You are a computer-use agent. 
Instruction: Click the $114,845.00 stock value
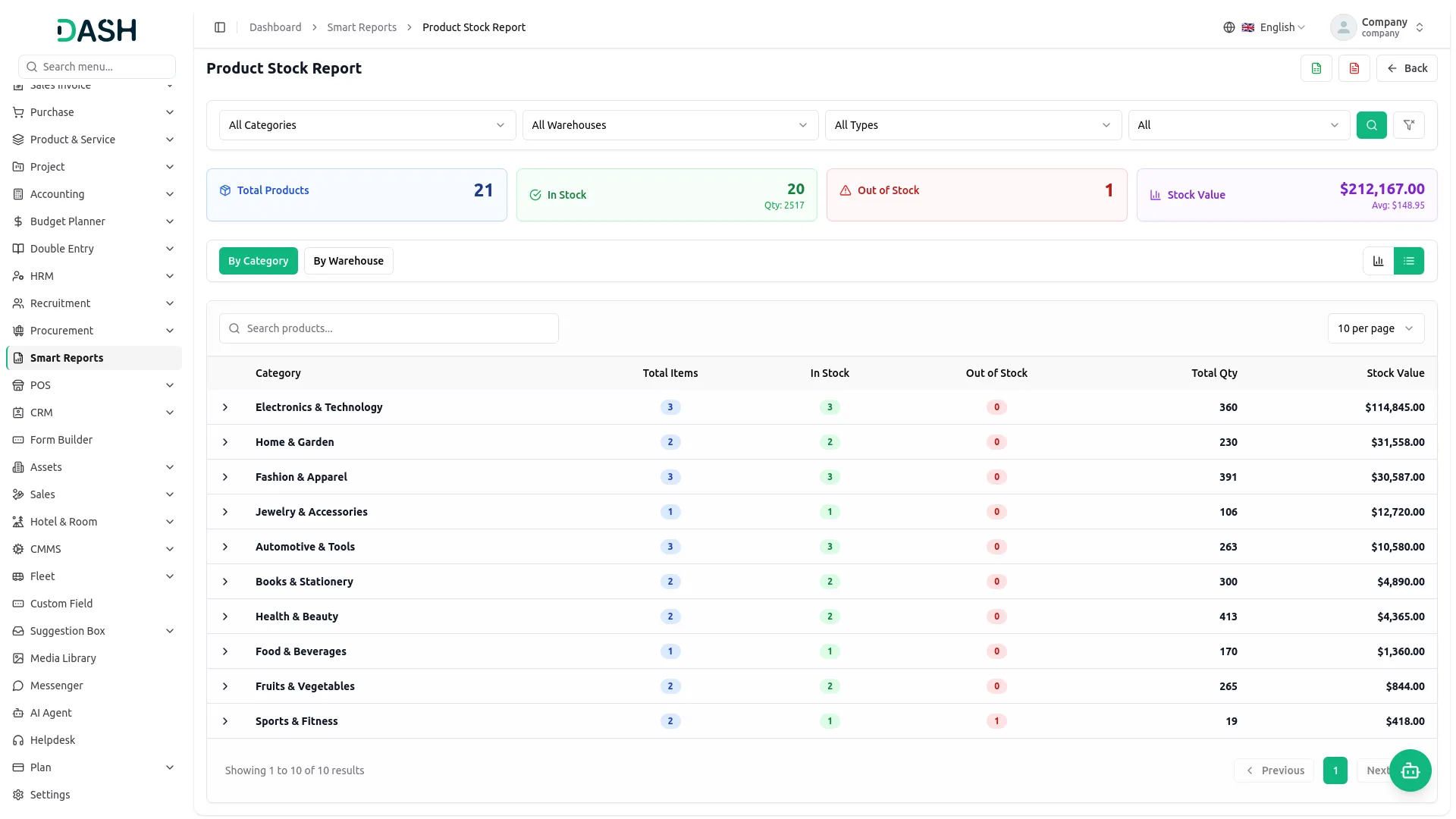tap(1395, 407)
